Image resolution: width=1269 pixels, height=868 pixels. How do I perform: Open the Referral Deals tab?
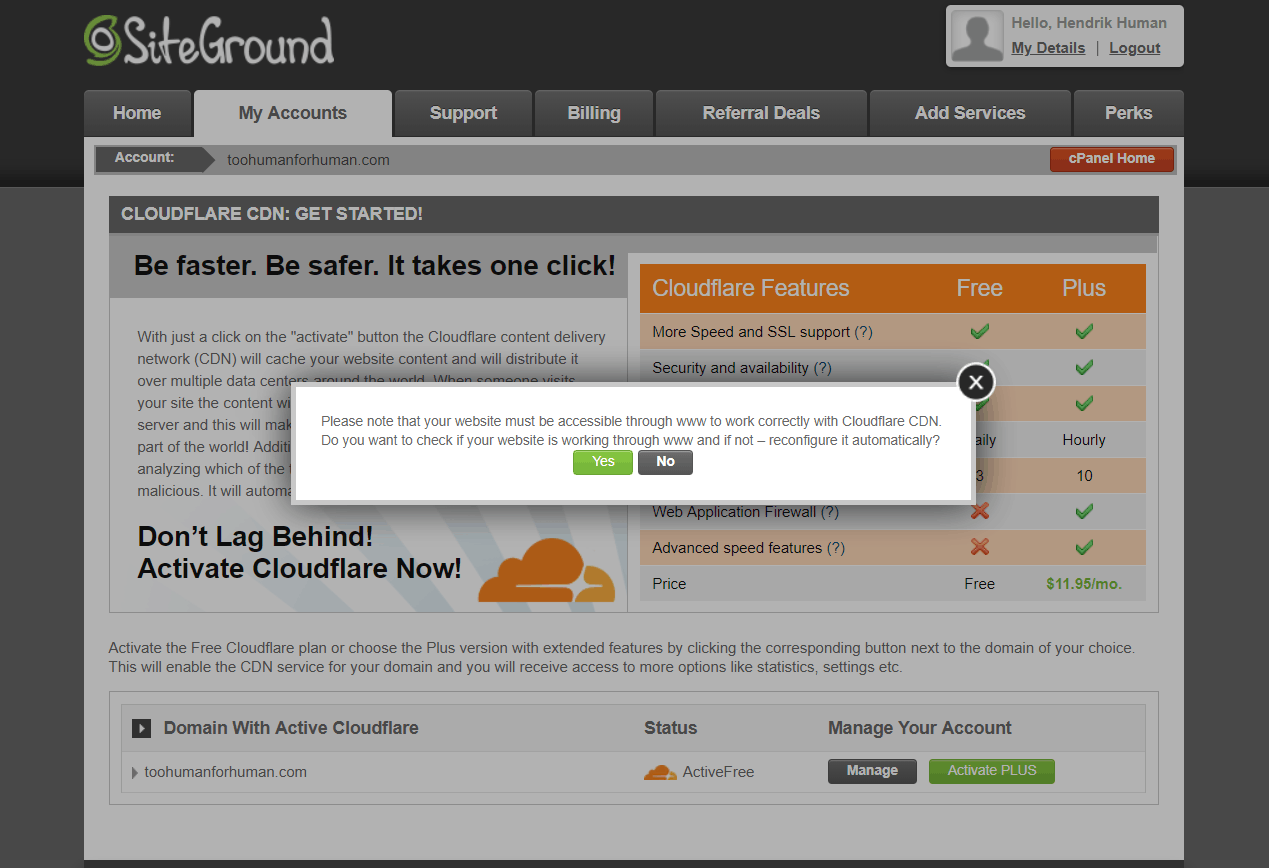[761, 113]
